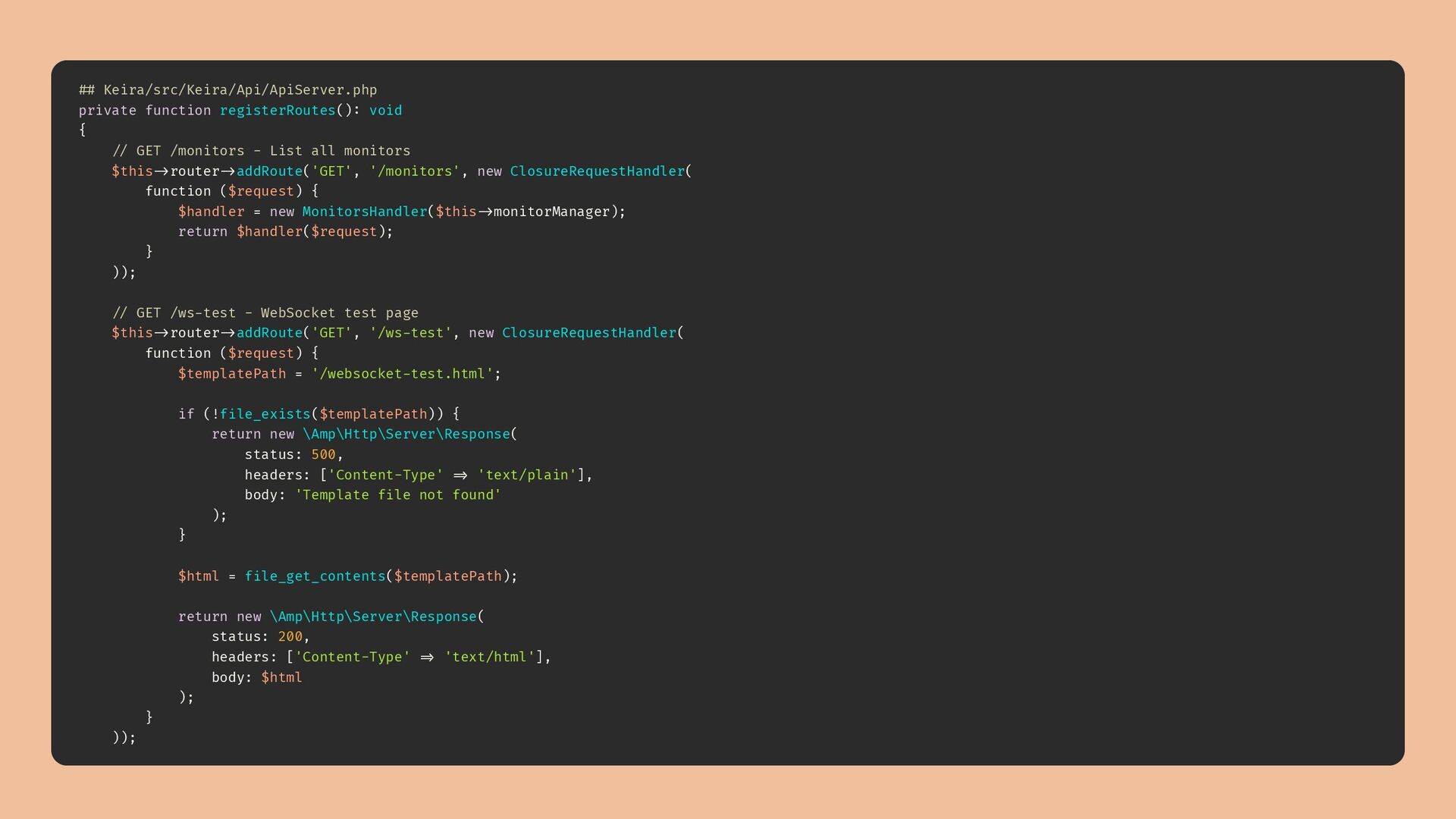The width and height of the screenshot is (1456, 819).
Task: Click the status code 500
Action: click(x=323, y=455)
